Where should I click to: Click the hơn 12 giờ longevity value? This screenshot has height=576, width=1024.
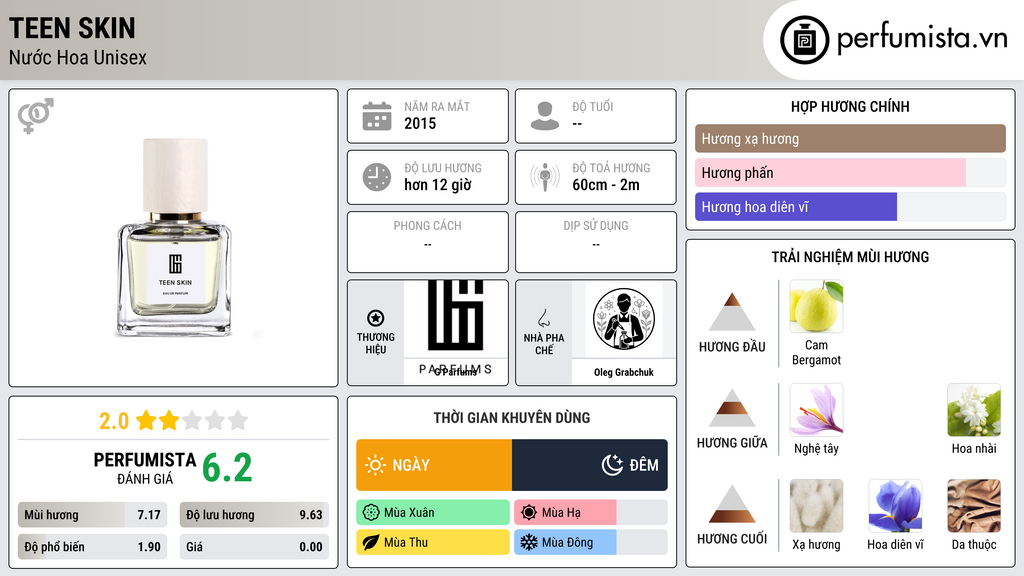pyautogui.click(x=438, y=185)
